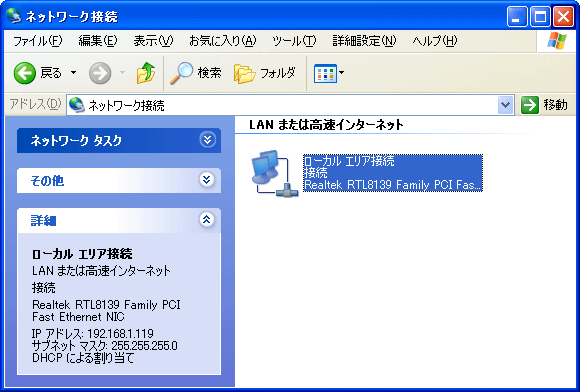Open the Views dropdown arrow

tap(341, 72)
